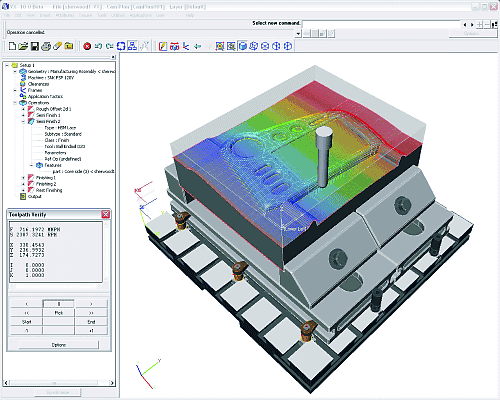Click the blue regenerate arrows icon

(x=121, y=46)
